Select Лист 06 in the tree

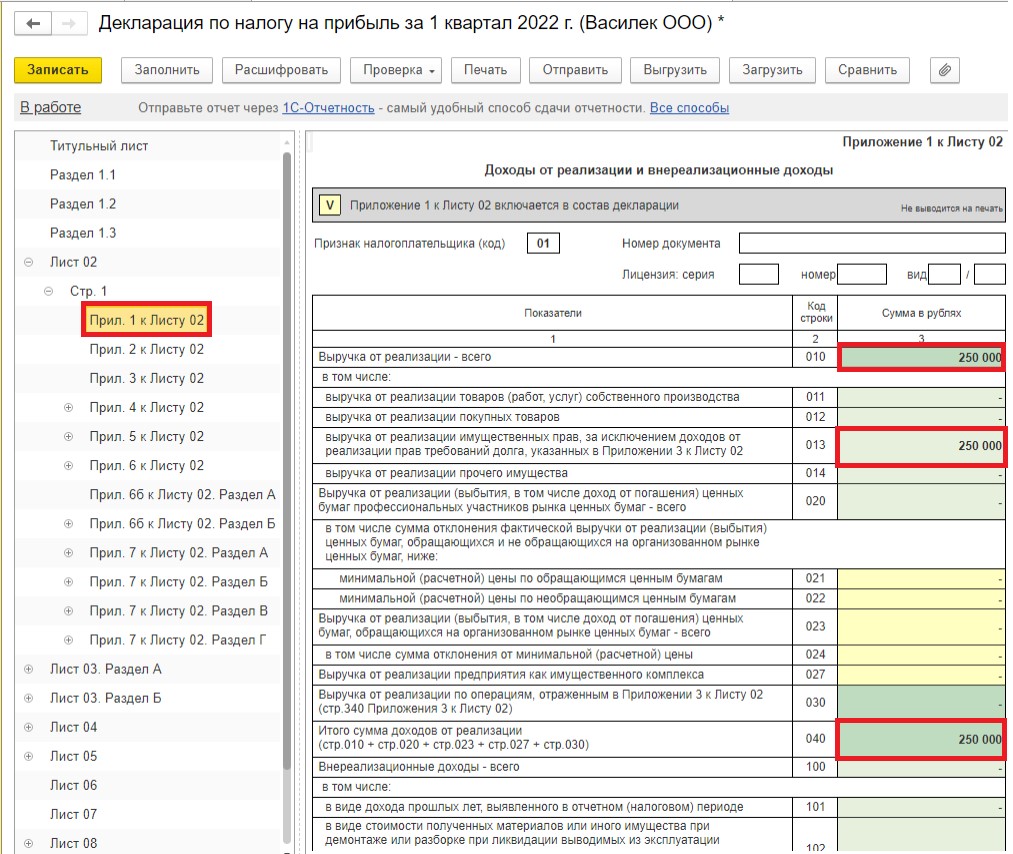[x=73, y=786]
